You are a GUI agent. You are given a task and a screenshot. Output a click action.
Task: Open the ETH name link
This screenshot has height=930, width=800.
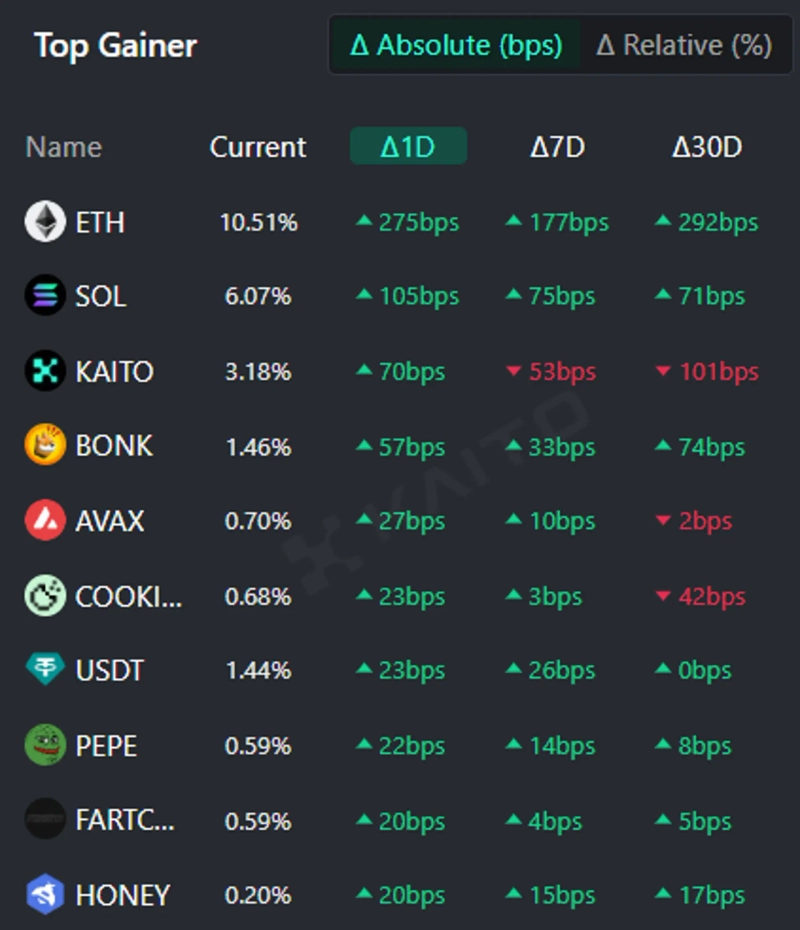pyautogui.click(x=100, y=221)
